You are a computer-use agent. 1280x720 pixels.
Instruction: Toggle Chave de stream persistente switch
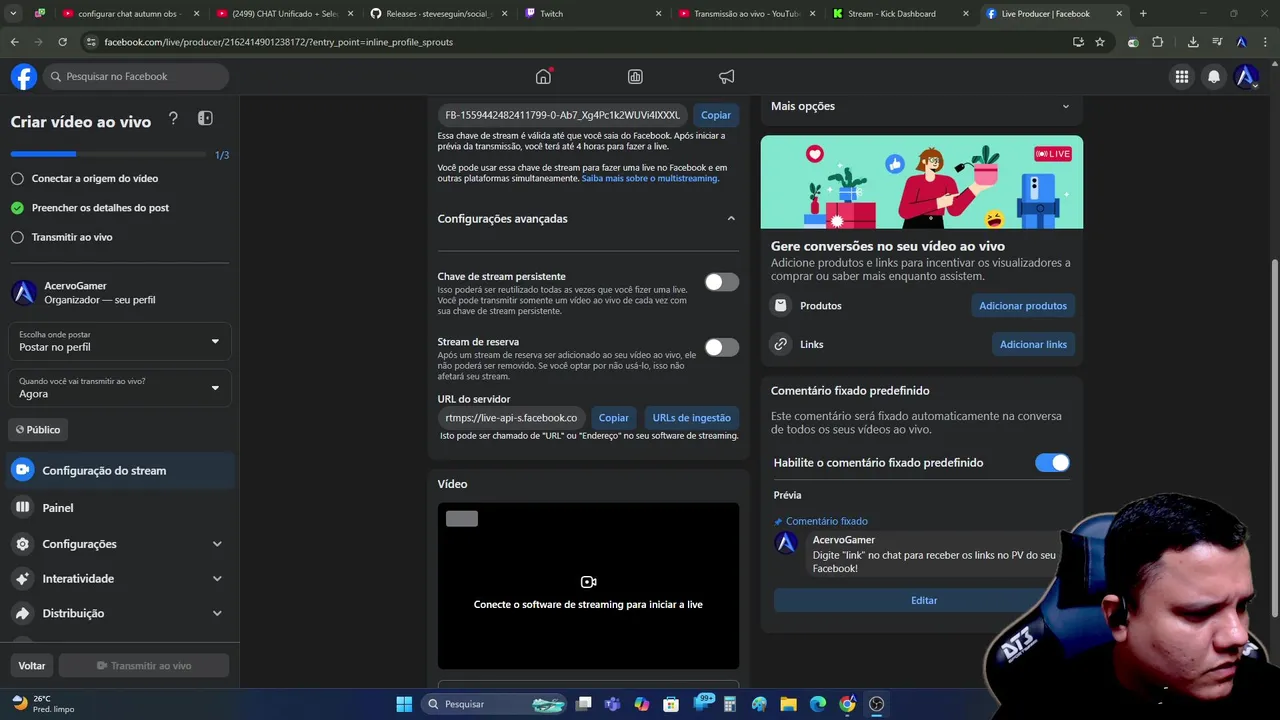pos(721,283)
